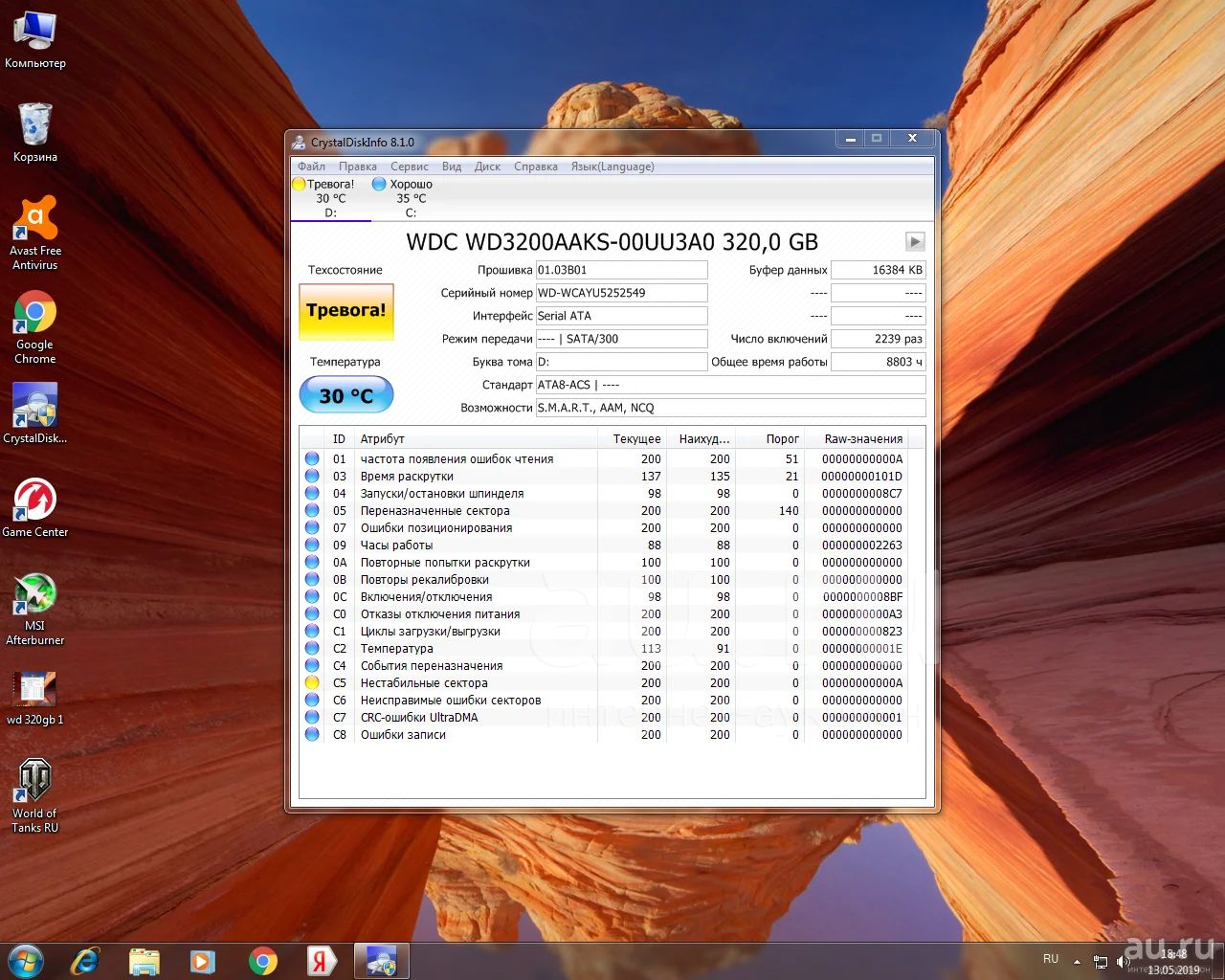The image size is (1225, 980).
Task: Click the yellow Тревога! health status button
Action: click(x=346, y=311)
